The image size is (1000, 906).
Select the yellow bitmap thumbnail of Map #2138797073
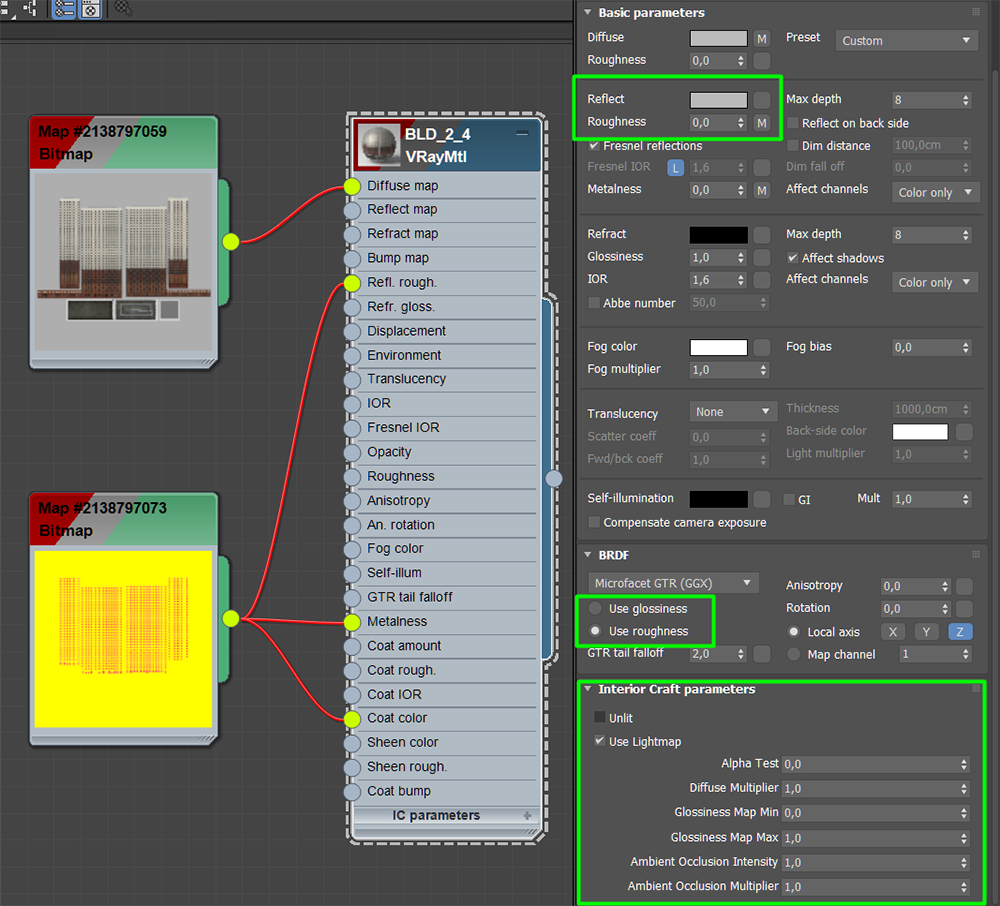pos(123,639)
